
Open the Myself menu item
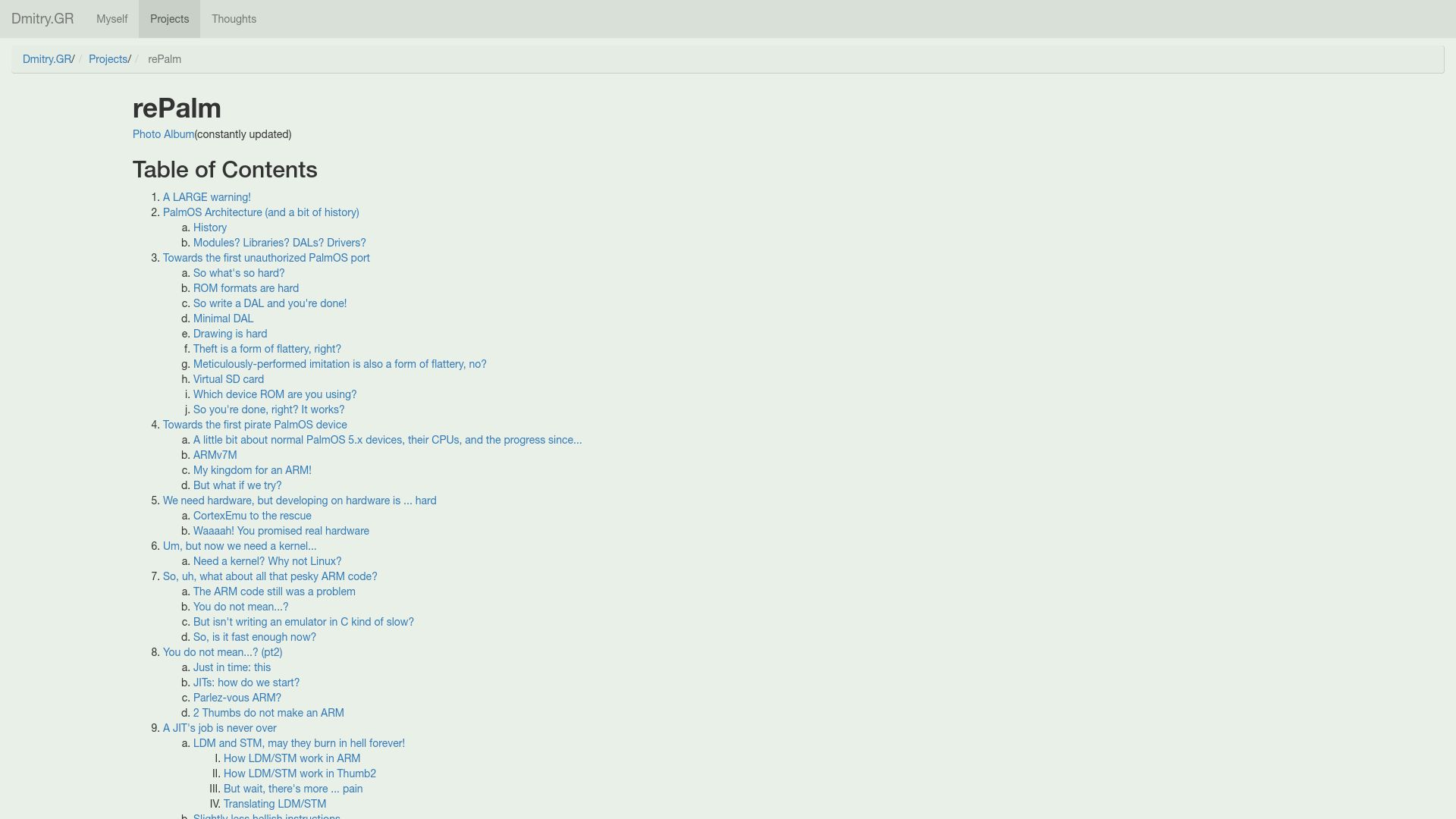111,19
